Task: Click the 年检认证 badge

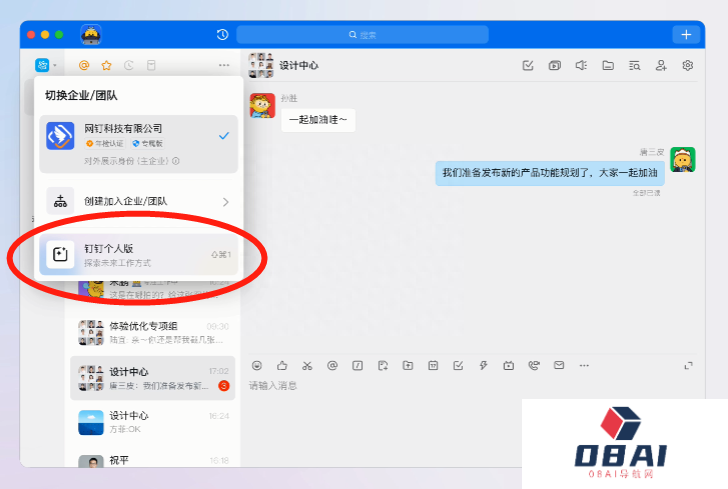Action: point(105,143)
